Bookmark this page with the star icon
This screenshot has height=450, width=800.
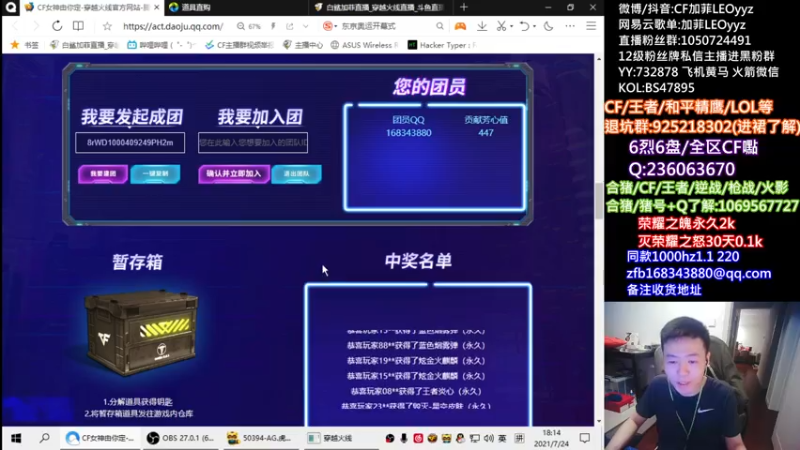107,26
